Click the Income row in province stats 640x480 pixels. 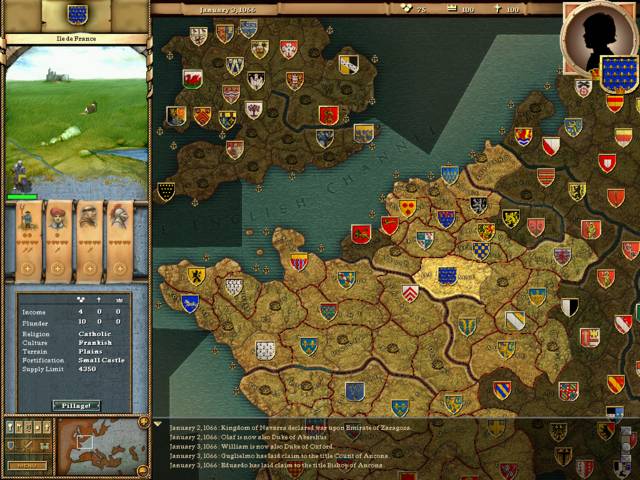point(73,312)
